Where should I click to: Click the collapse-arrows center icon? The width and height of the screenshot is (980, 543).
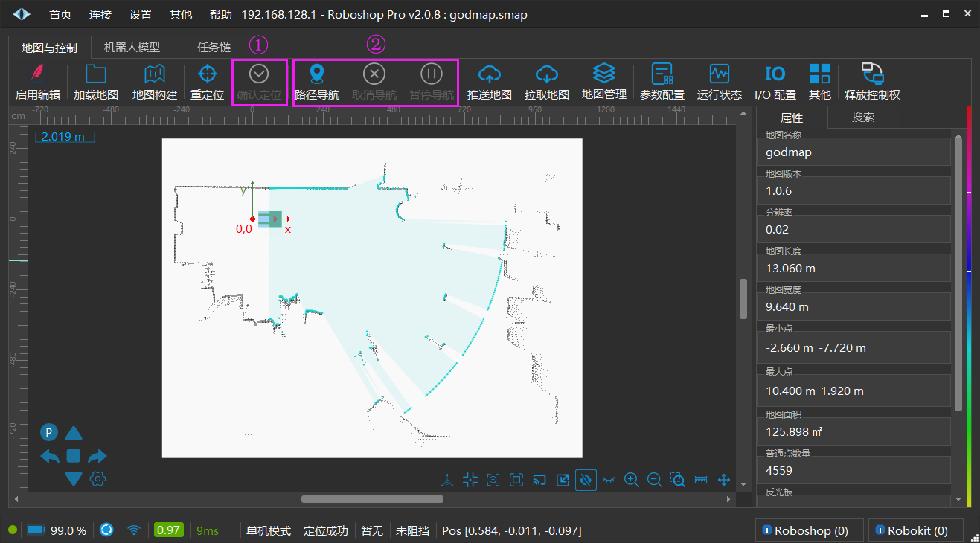[x=470, y=480]
